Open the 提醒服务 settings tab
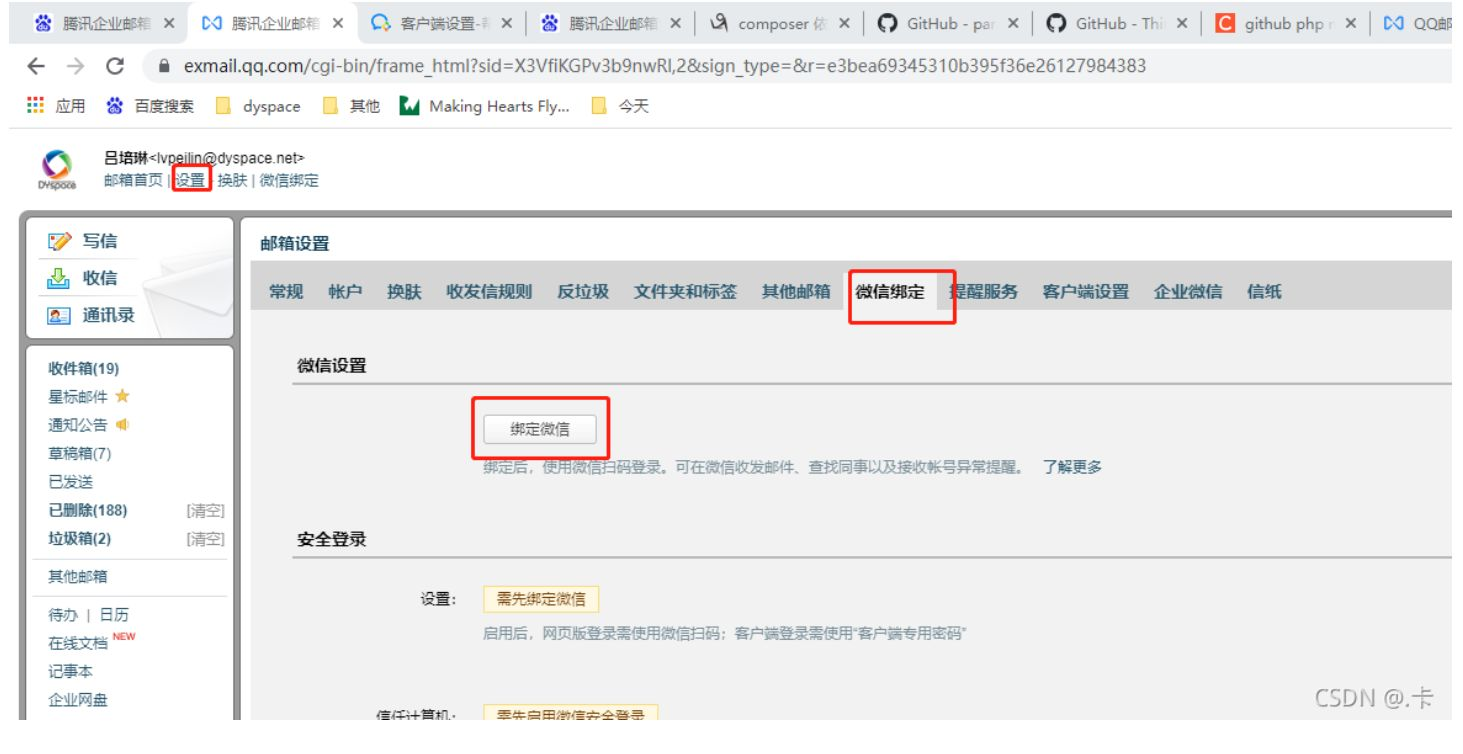This screenshot has width=1463, height=754. click(983, 292)
